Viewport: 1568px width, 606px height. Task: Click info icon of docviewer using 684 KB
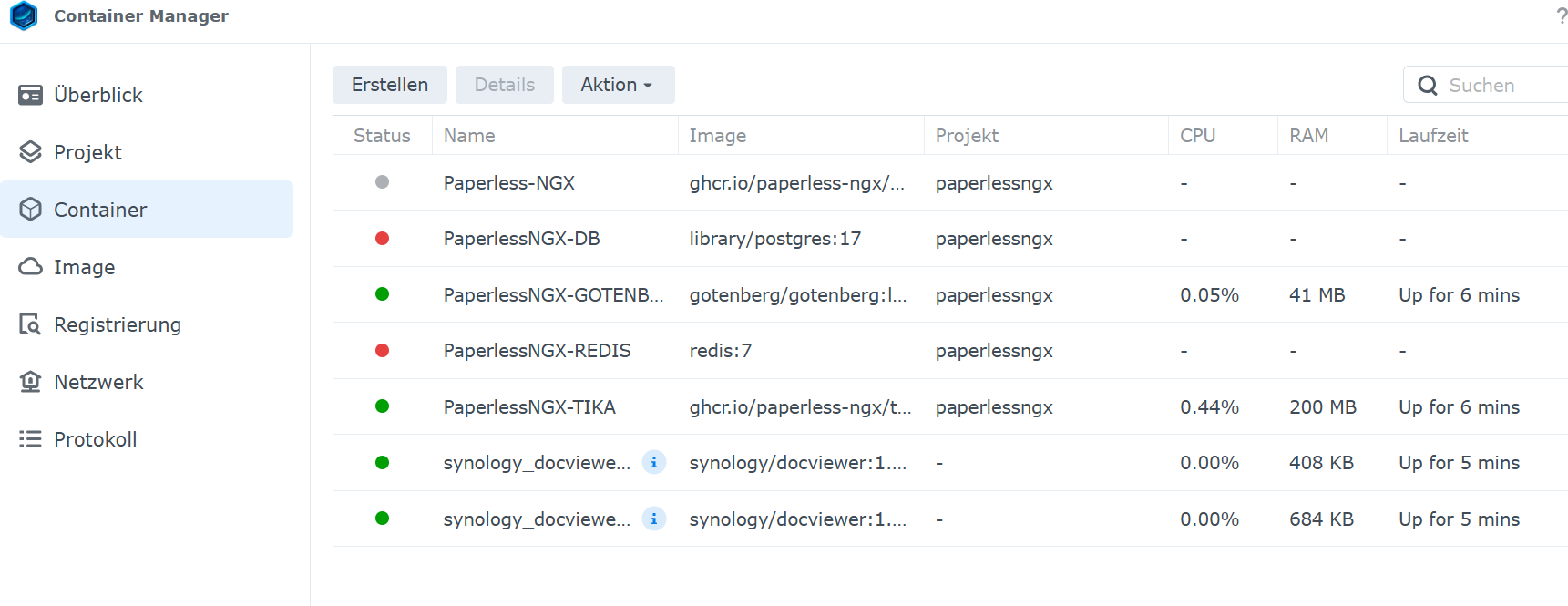point(654,519)
